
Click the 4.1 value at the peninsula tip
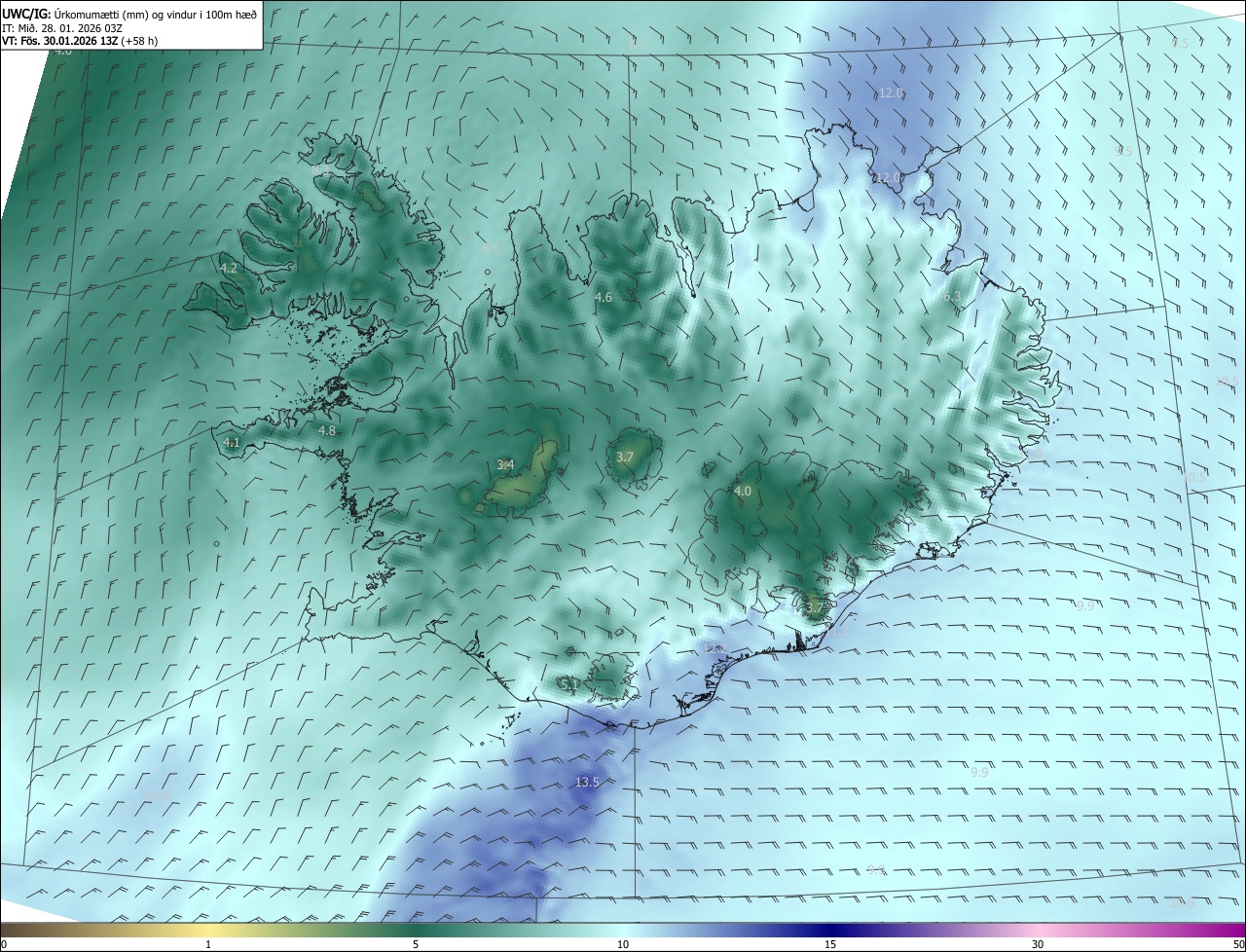[x=231, y=442]
